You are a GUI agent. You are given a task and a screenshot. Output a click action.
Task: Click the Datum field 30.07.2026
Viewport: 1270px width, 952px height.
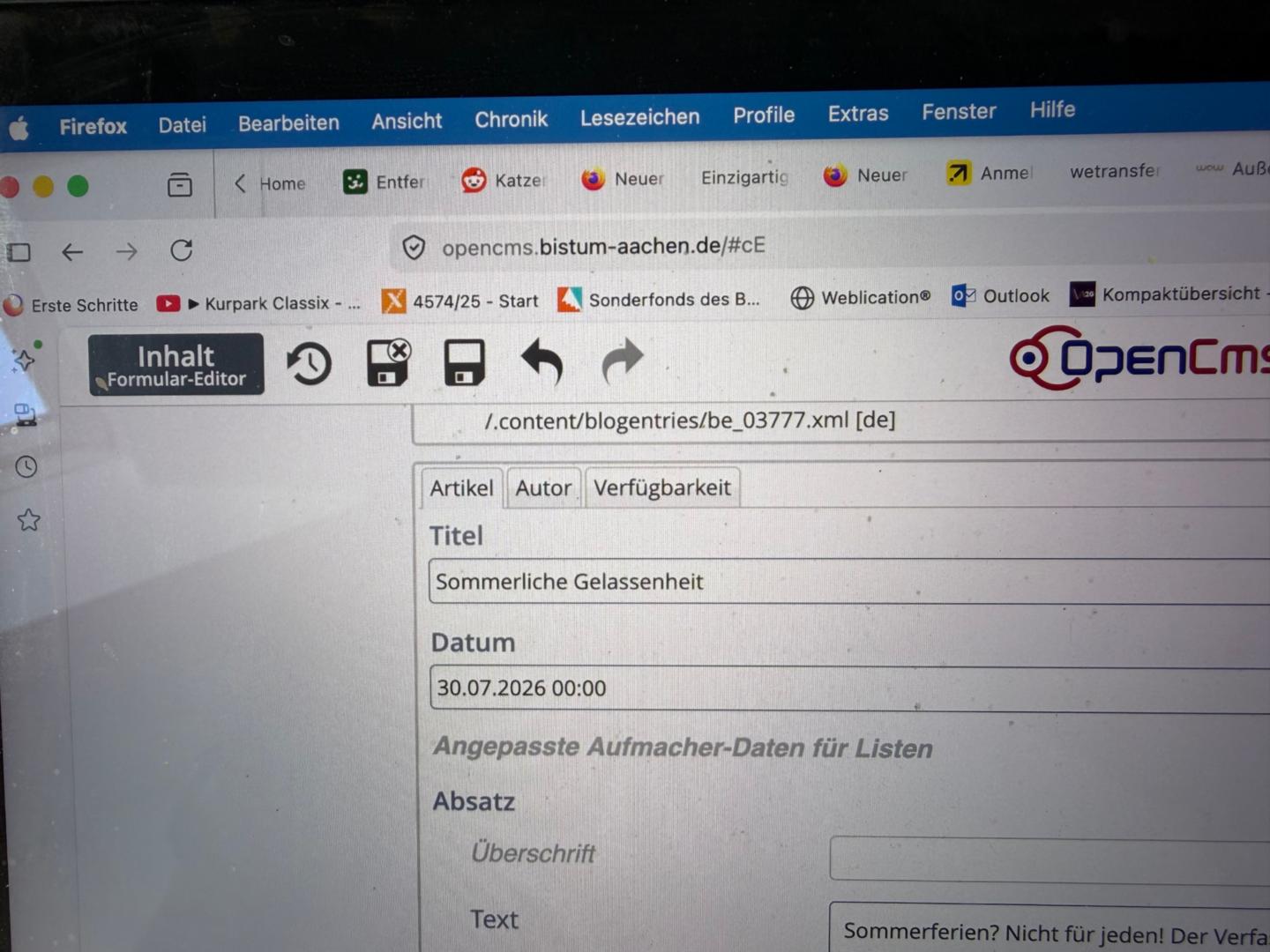pos(848,688)
